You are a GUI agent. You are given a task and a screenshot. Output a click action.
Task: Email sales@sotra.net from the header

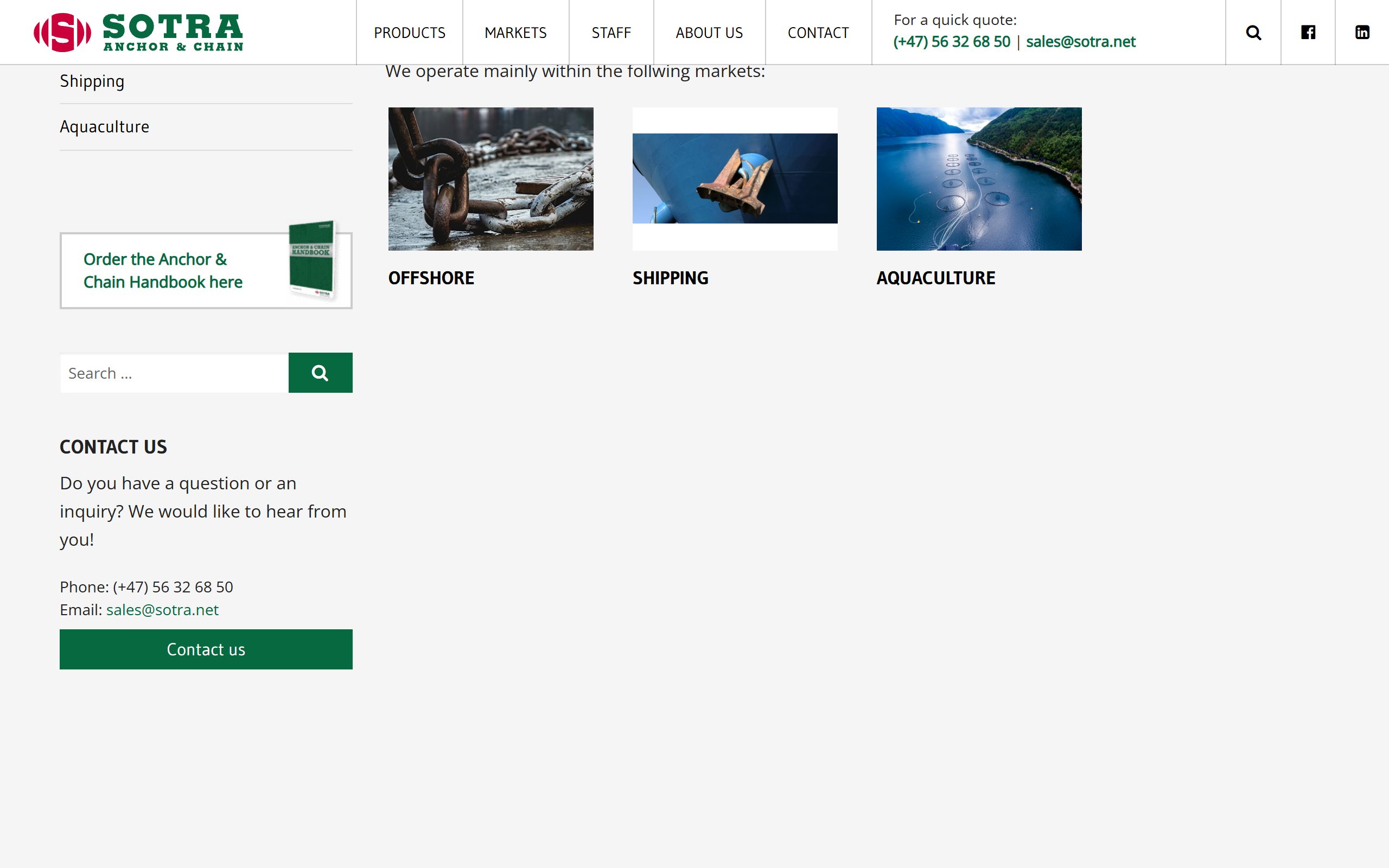pos(1081,42)
